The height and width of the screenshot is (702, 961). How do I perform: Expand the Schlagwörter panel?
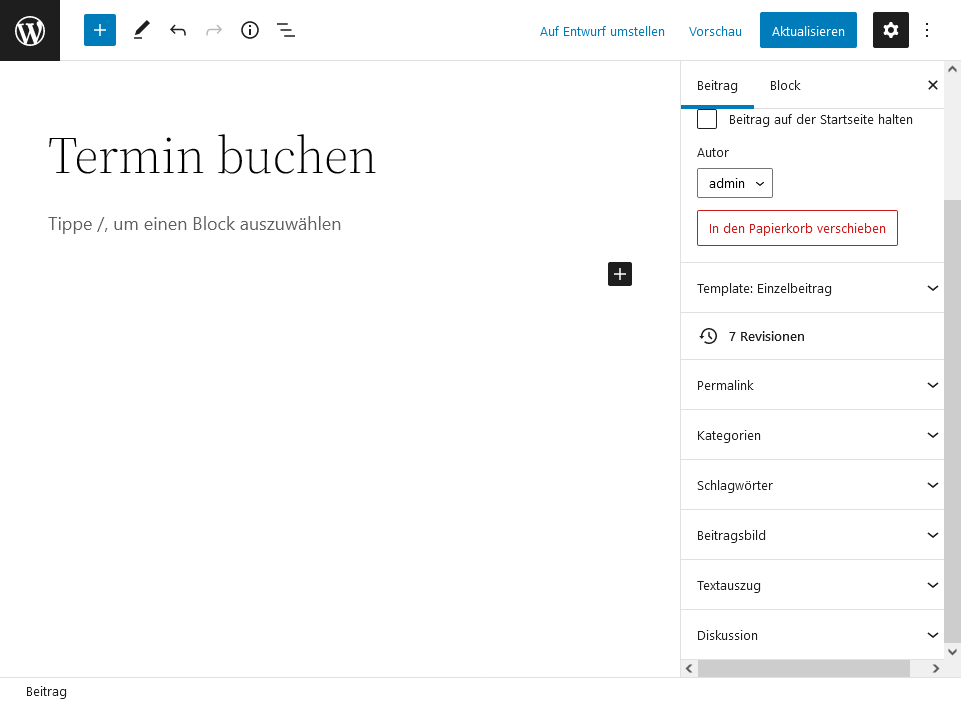pos(812,485)
